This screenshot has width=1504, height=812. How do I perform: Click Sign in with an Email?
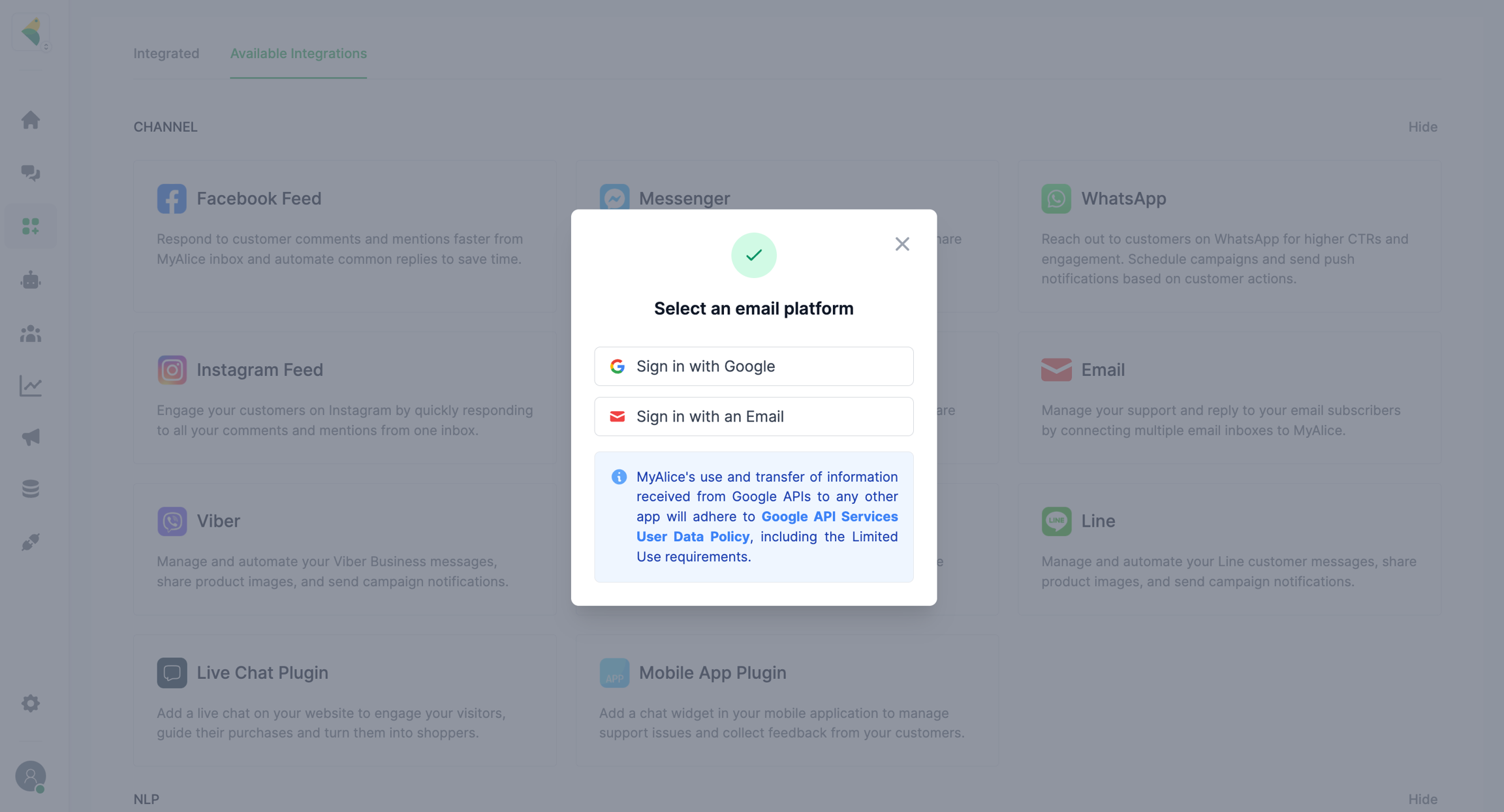pyautogui.click(x=753, y=416)
